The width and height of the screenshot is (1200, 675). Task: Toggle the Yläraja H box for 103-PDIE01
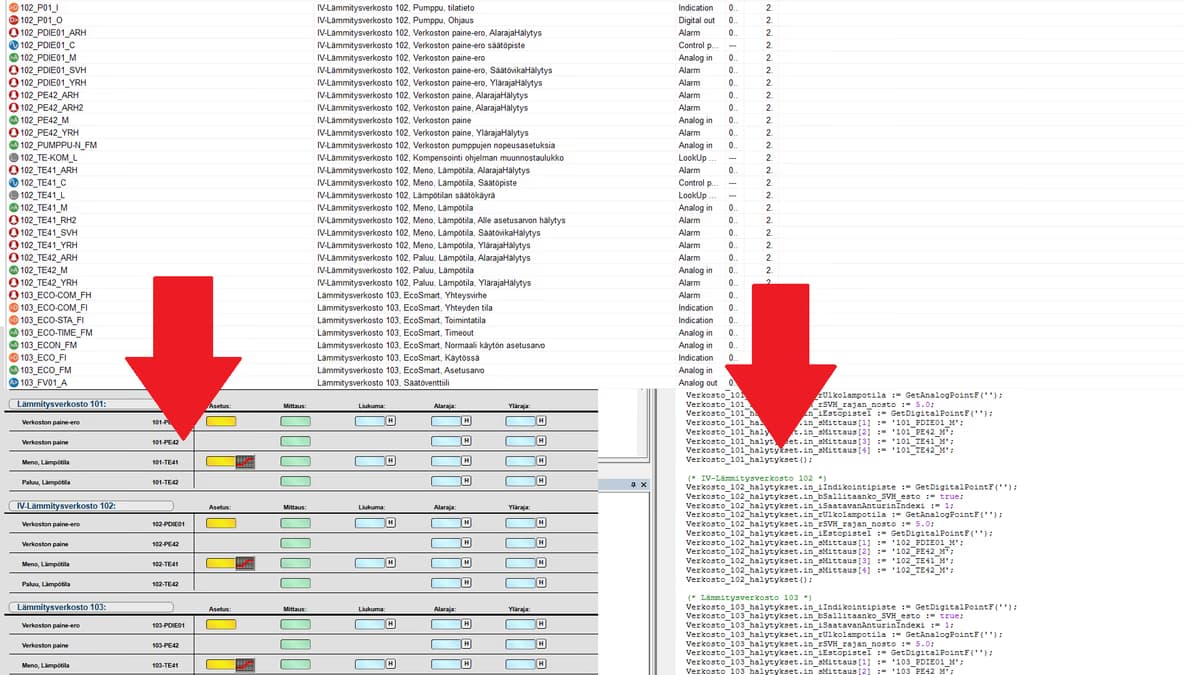coord(541,625)
